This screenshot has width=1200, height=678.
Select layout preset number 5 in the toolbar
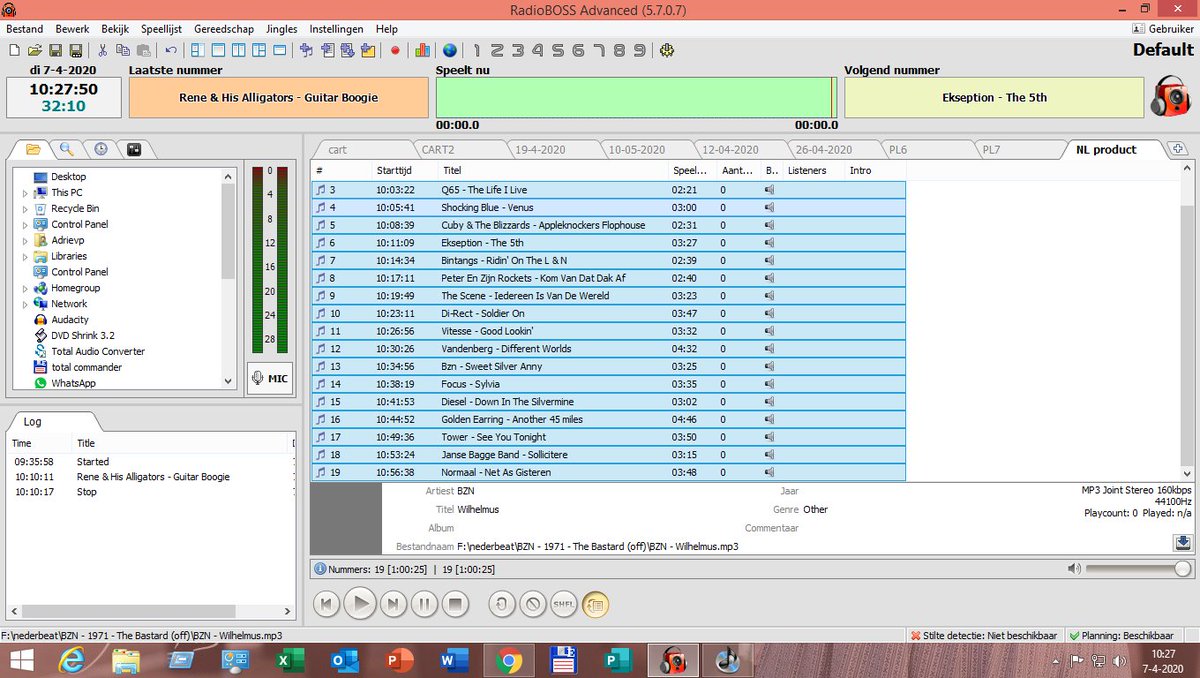[558, 50]
